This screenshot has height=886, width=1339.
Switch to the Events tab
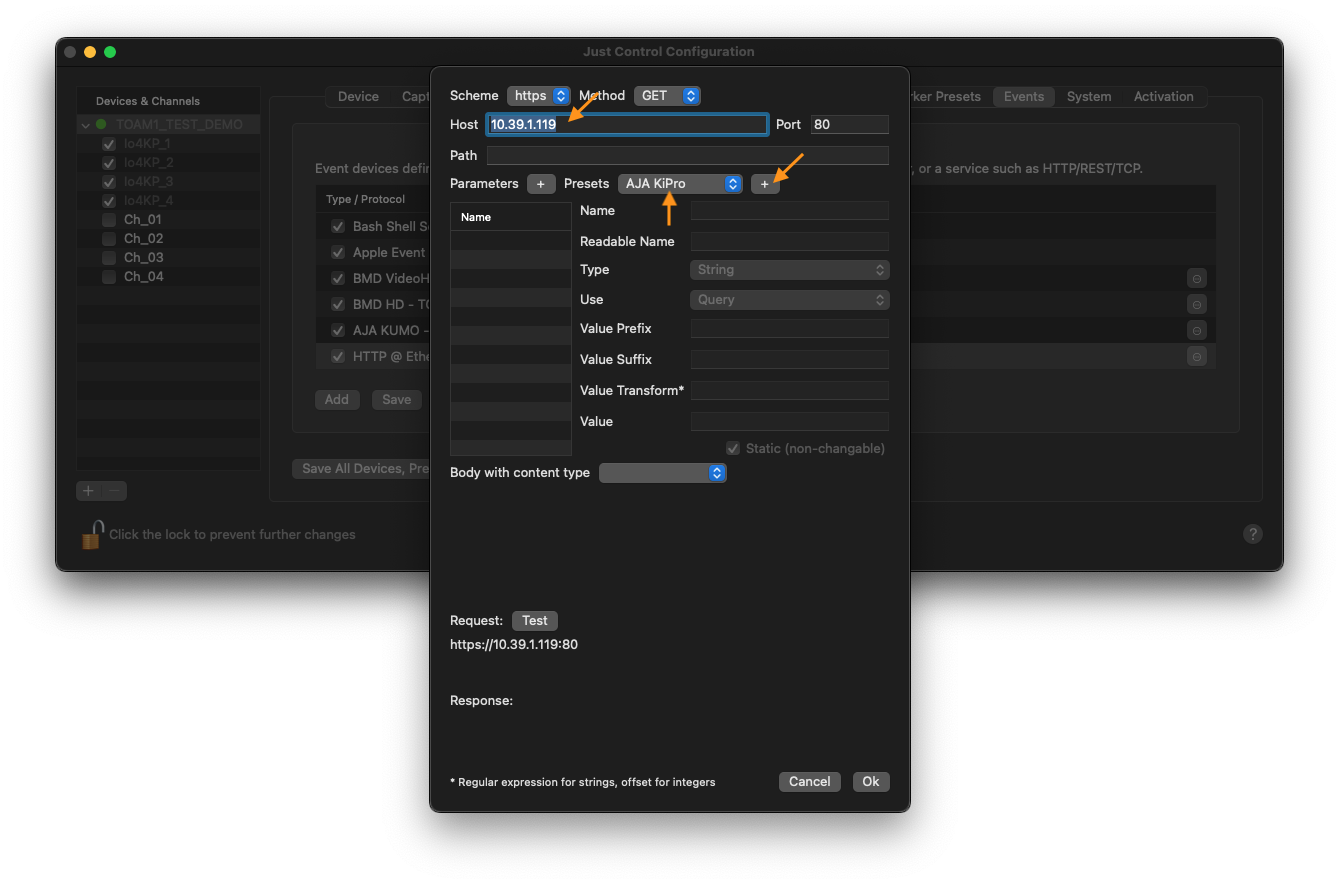[1024, 97]
